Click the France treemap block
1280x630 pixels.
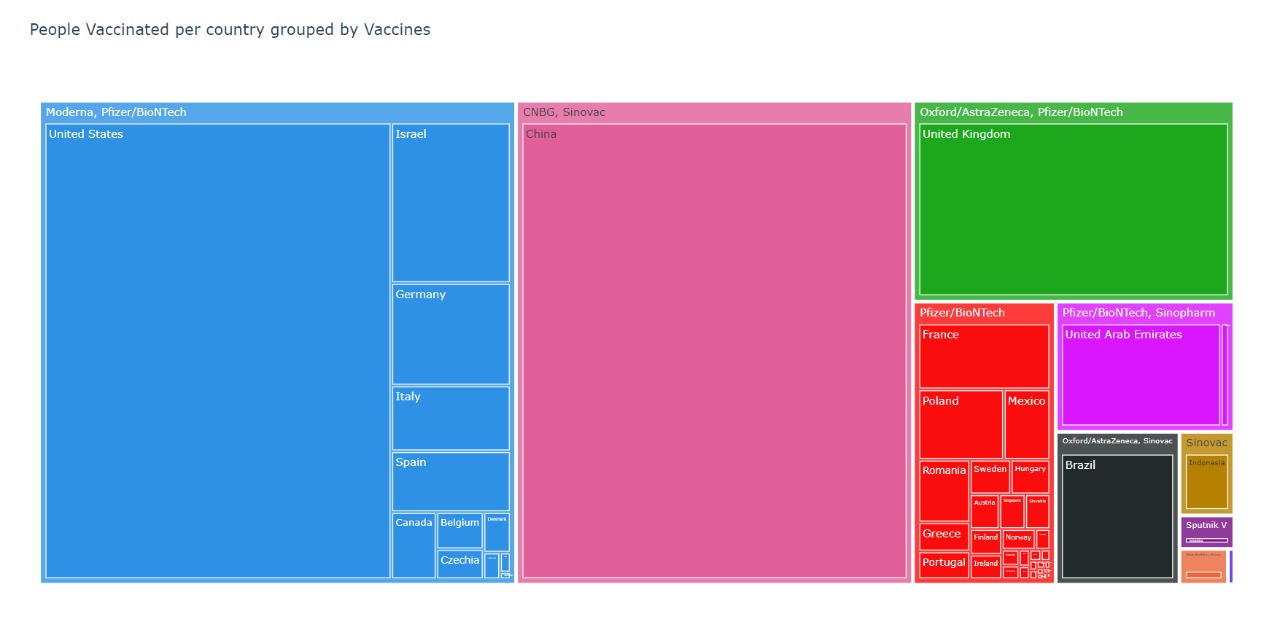(984, 356)
